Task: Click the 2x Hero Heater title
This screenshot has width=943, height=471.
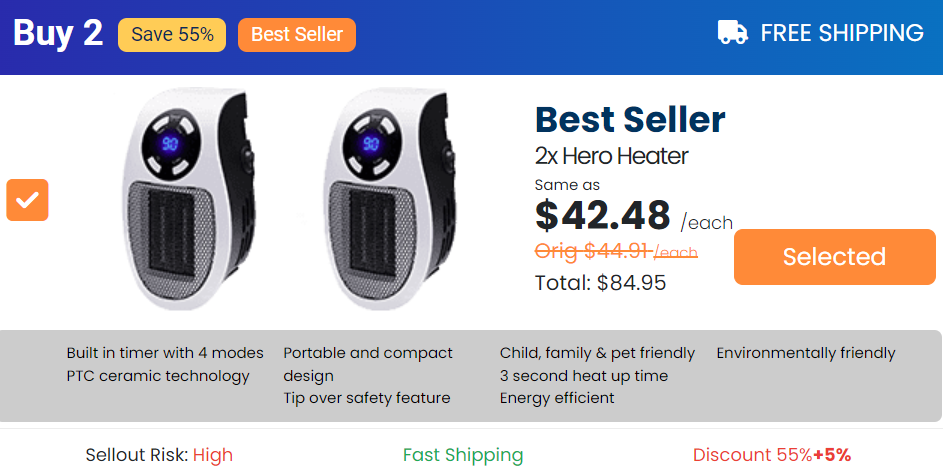Action: [612, 156]
